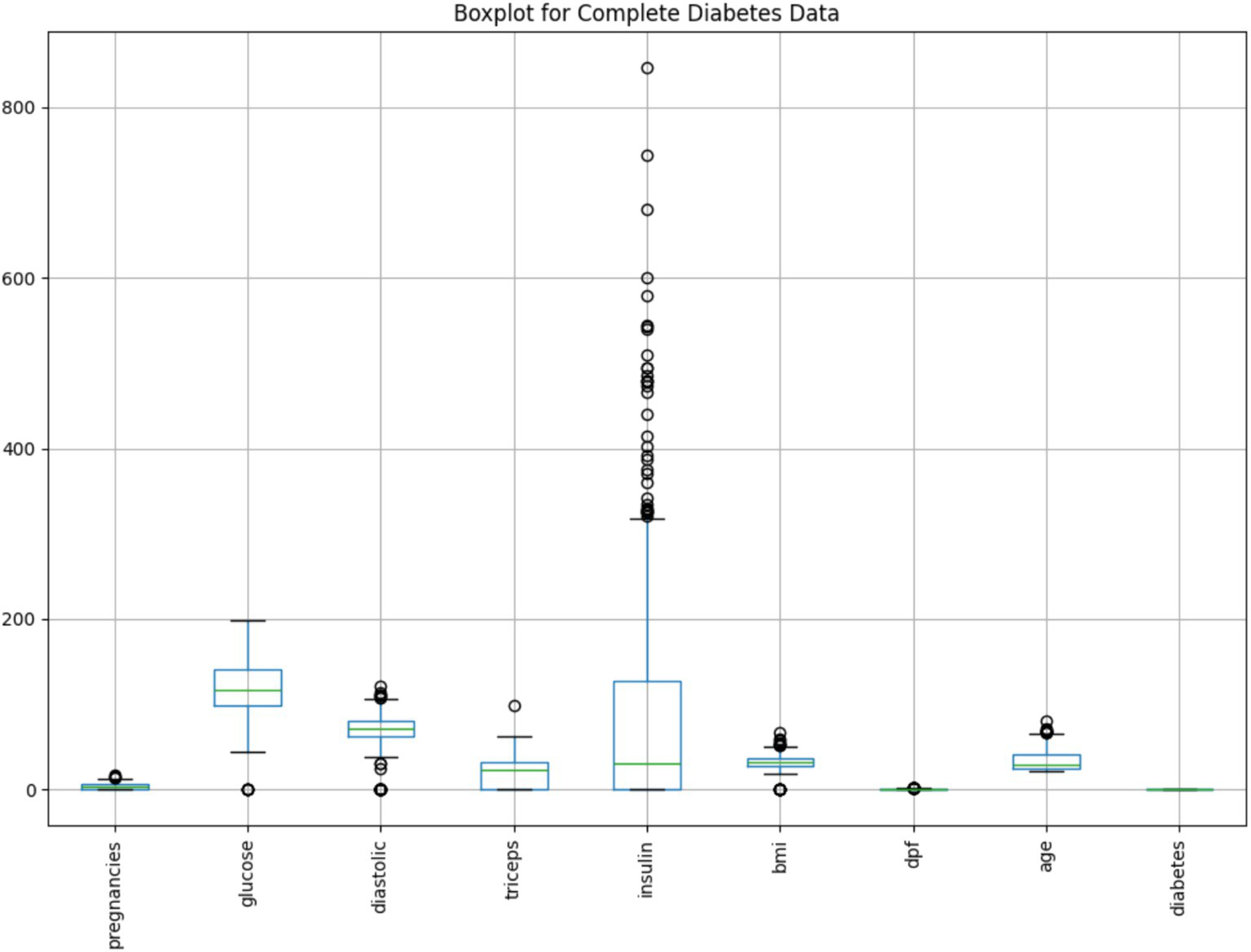Click the 'glucose' x-axis label
Image resolution: width=1251 pixels, height=952 pixels.
248,873
